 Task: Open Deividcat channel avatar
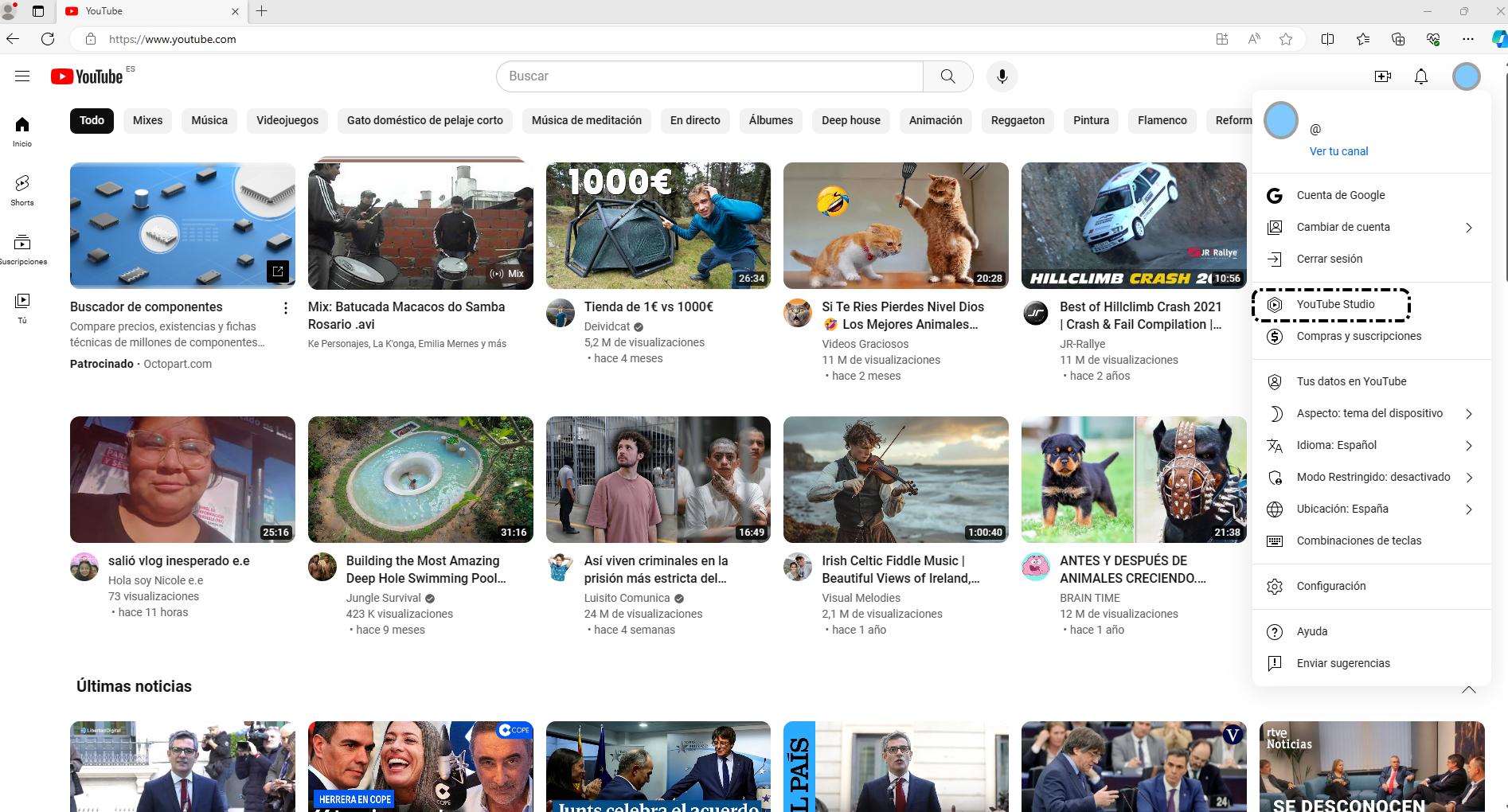click(x=561, y=313)
